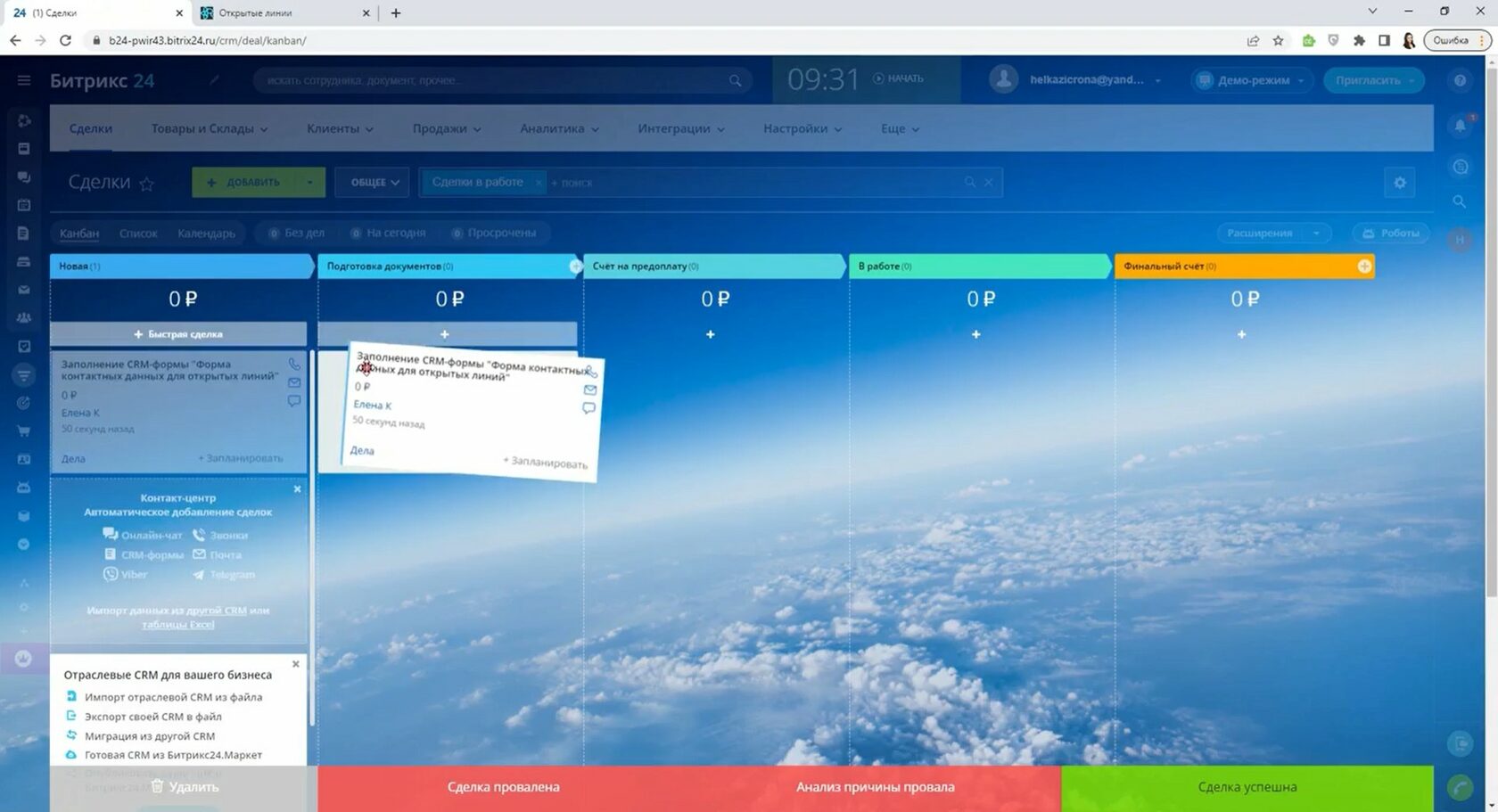Click the phone icon on the Новая deal card

click(294, 365)
